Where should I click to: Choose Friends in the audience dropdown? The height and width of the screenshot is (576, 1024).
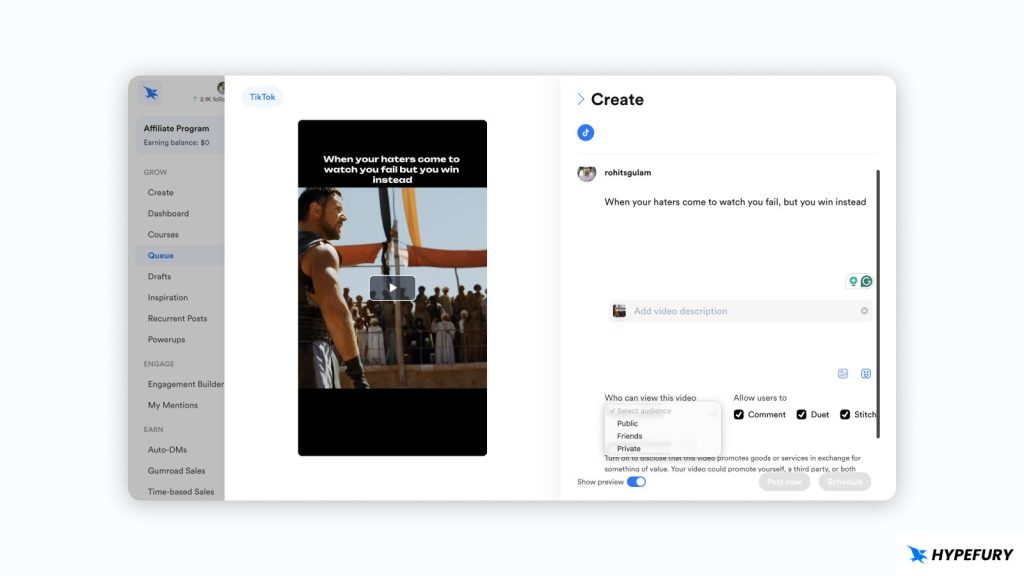629,436
